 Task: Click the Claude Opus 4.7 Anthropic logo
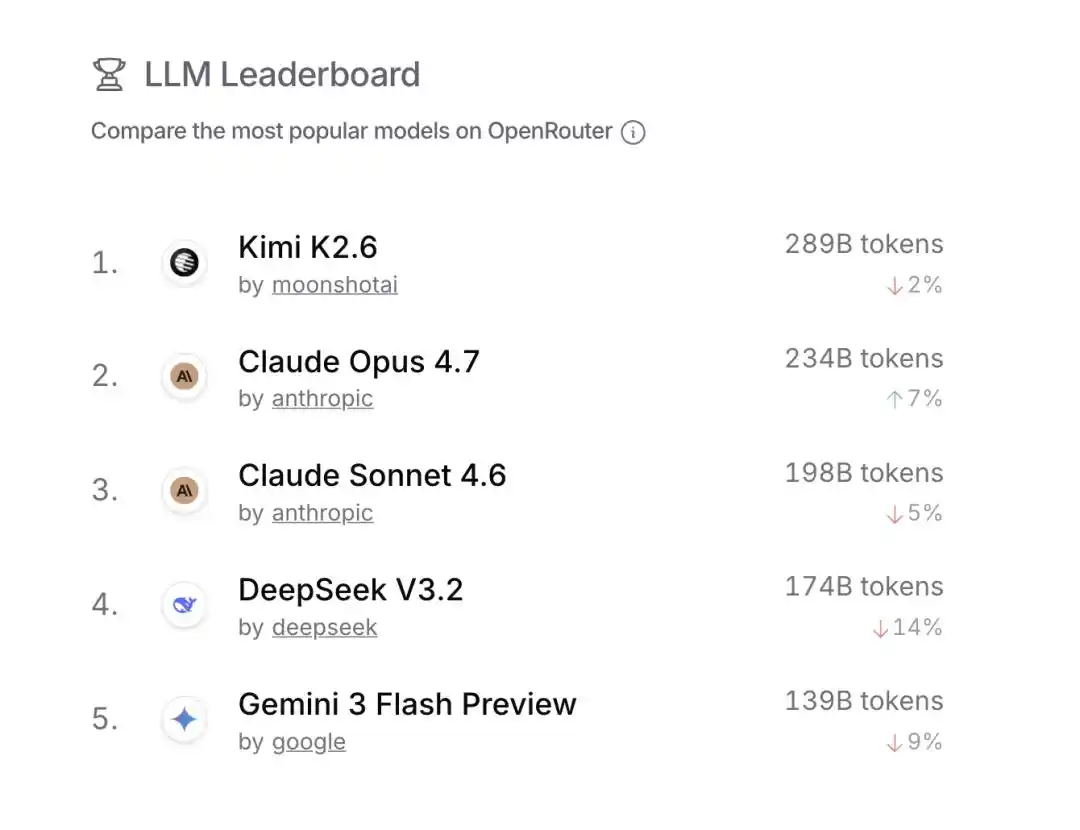click(x=184, y=377)
